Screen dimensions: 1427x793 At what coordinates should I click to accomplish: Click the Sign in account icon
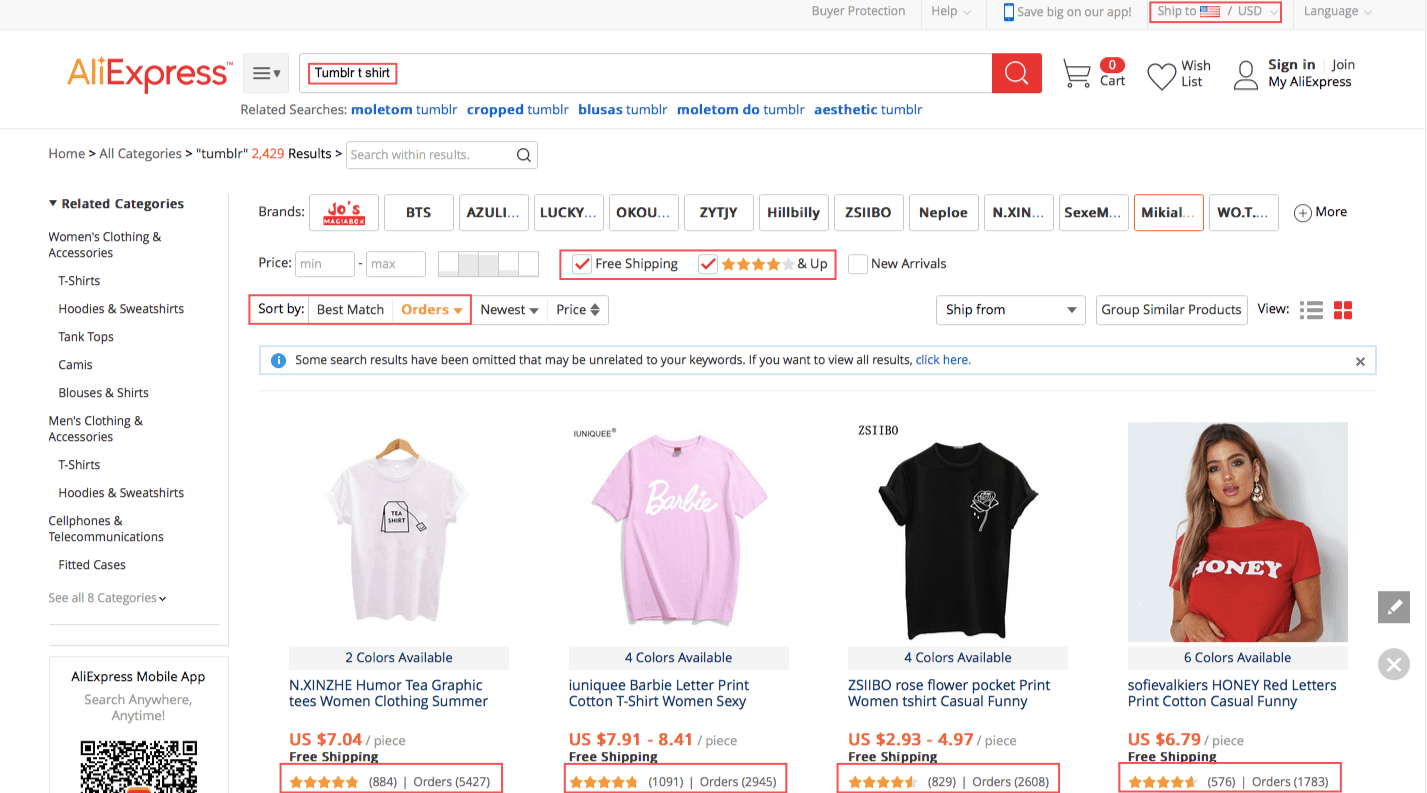[1246, 74]
